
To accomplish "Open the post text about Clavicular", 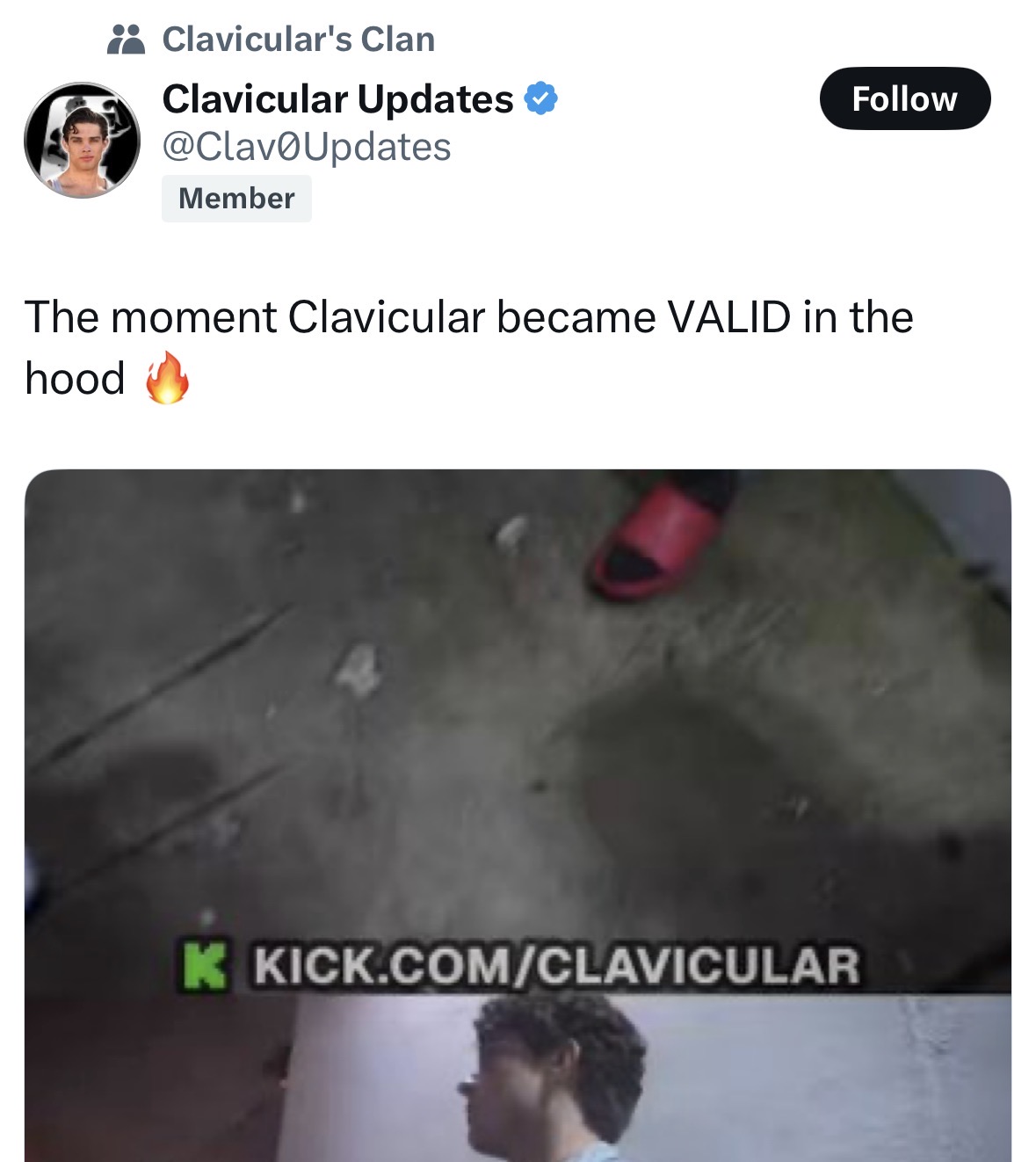I will [x=469, y=347].
